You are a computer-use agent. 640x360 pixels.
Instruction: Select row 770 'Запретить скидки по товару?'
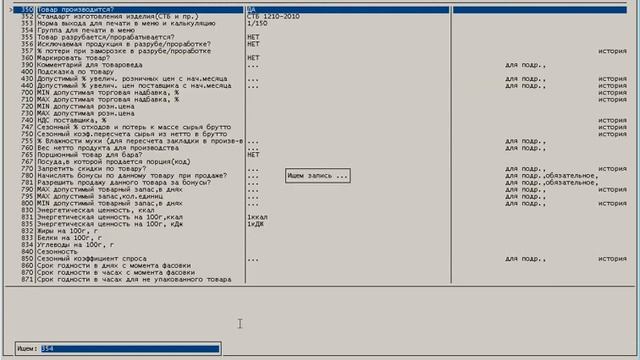[x=320, y=169]
